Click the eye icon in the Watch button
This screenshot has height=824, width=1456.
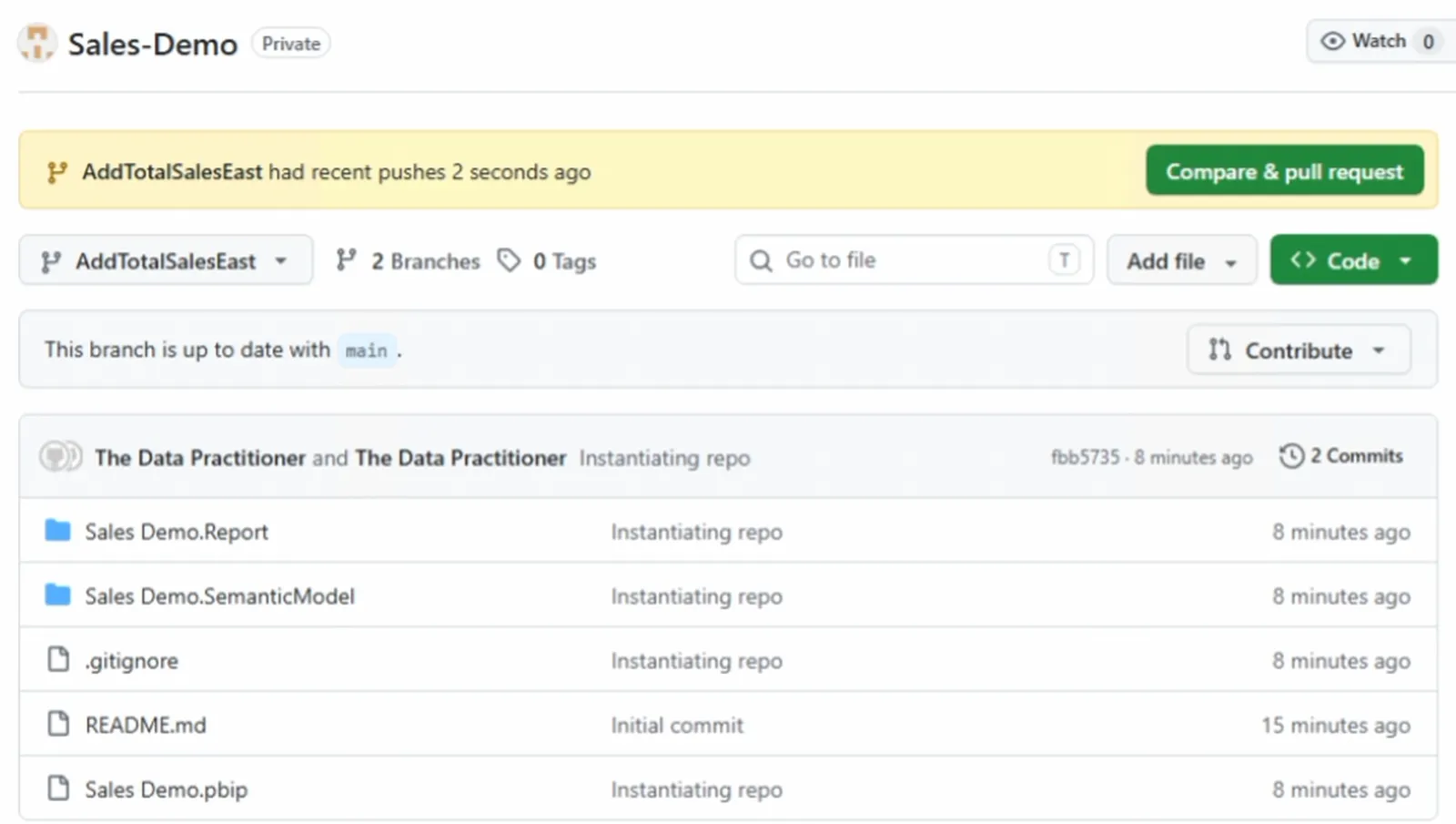click(x=1332, y=41)
